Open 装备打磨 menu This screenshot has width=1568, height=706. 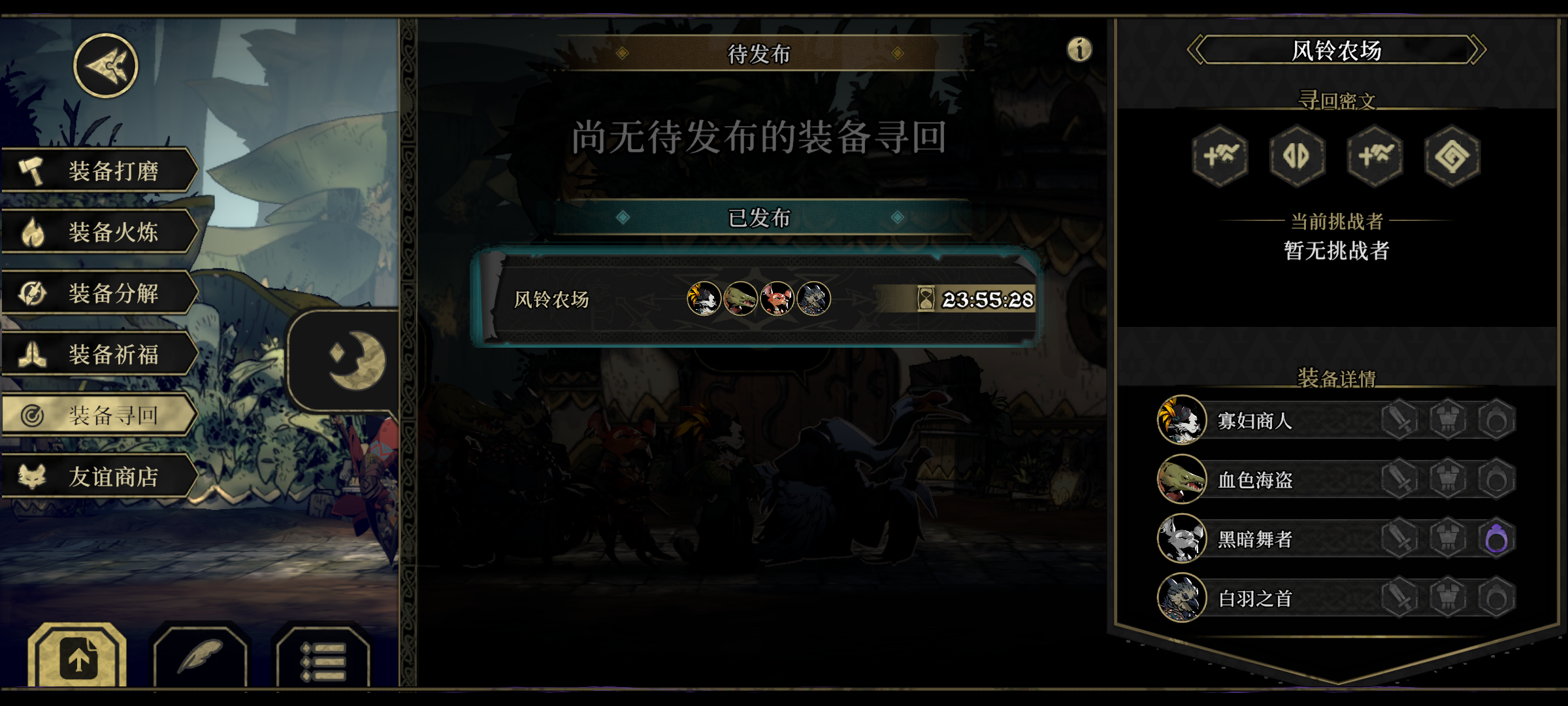click(x=99, y=171)
